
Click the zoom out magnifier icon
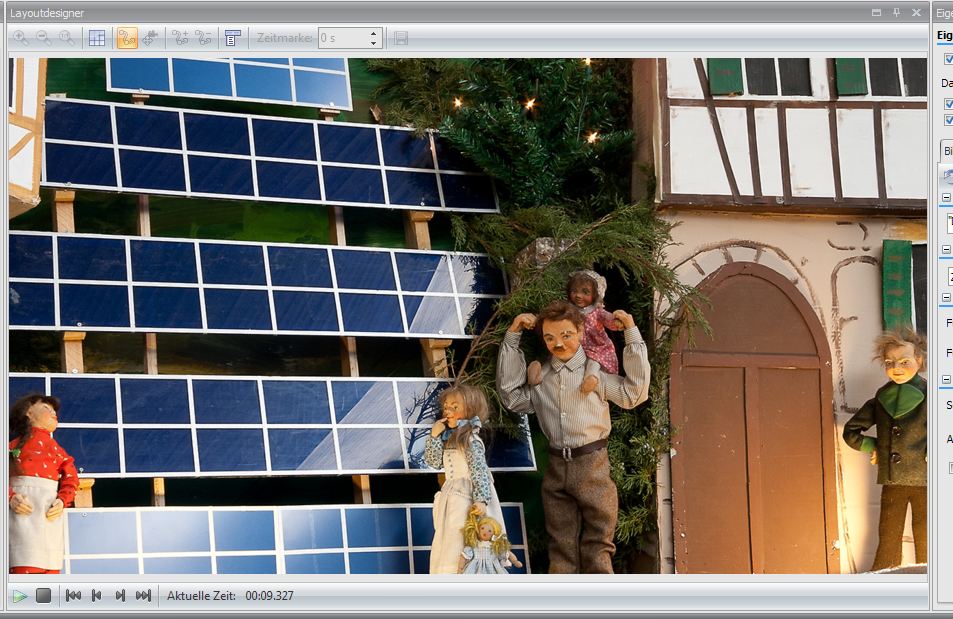pyautogui.click(x=43, y=38)
